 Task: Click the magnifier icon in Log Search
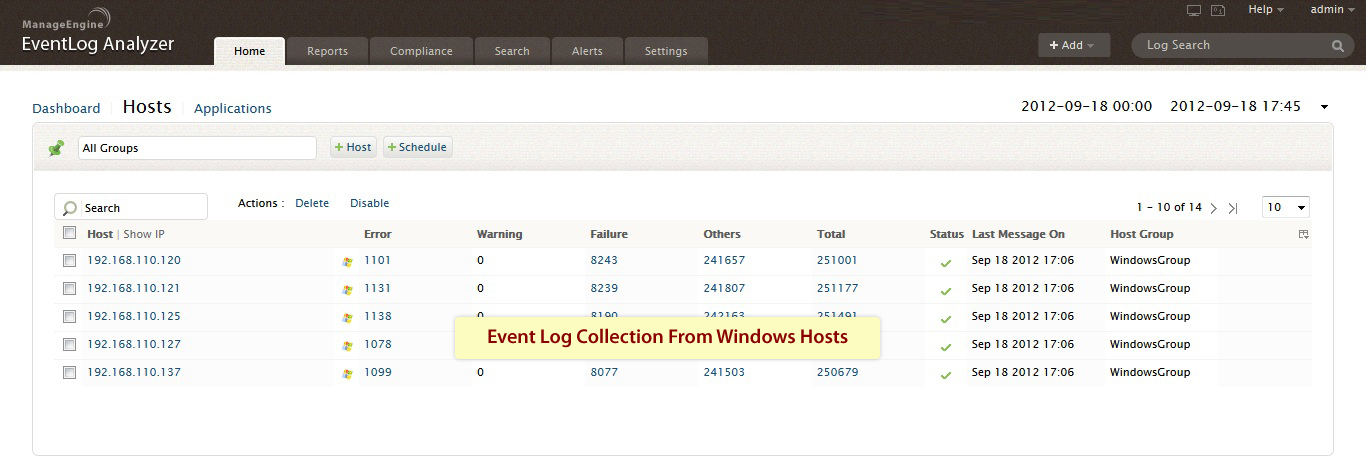1338,46
